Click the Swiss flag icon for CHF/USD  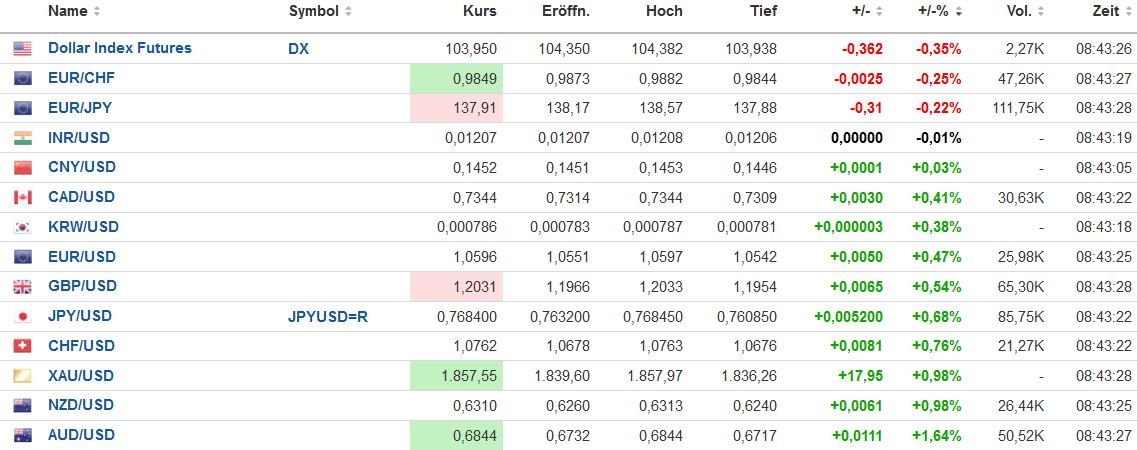coord(22,346)
